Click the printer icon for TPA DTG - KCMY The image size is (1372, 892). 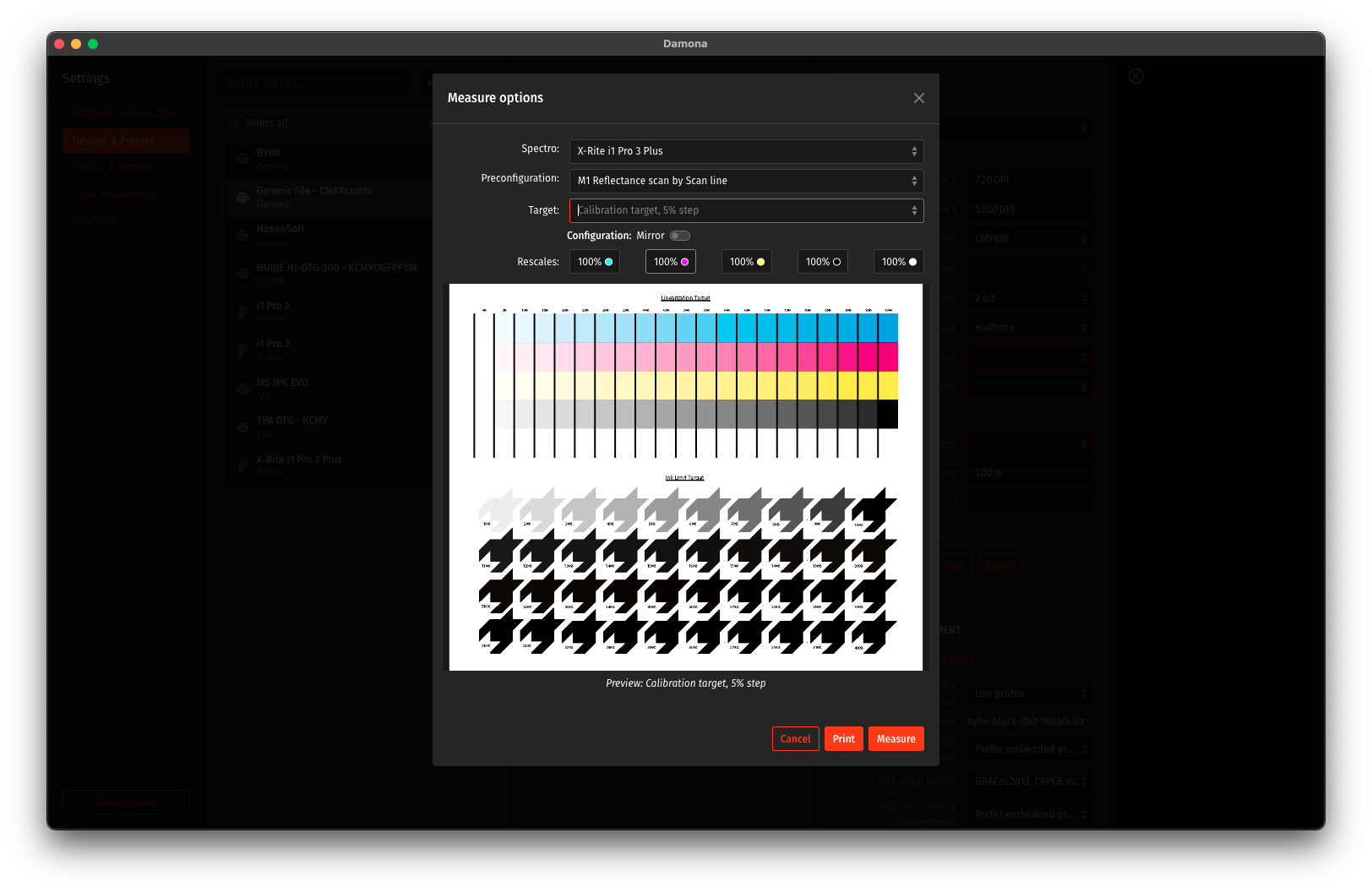[242, 427]
